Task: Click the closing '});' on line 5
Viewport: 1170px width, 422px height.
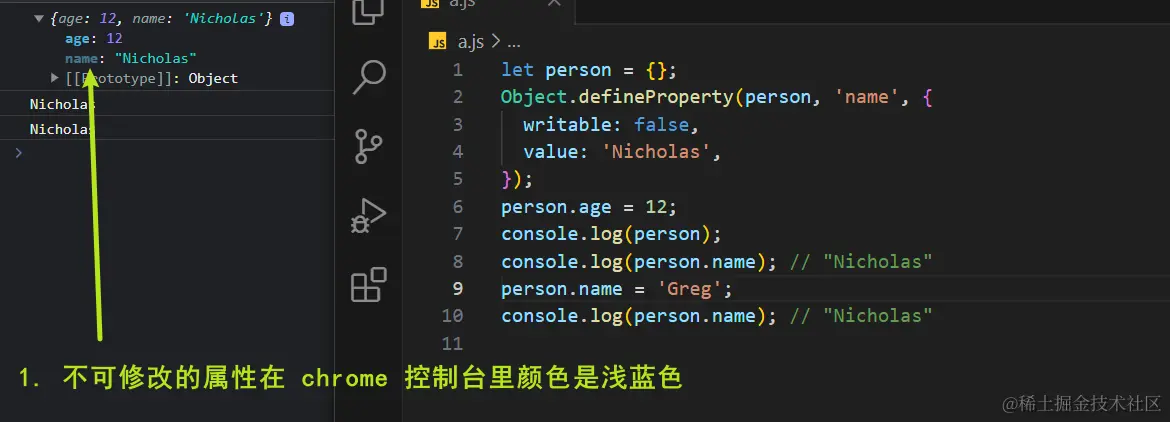Action: coord(517,180)
